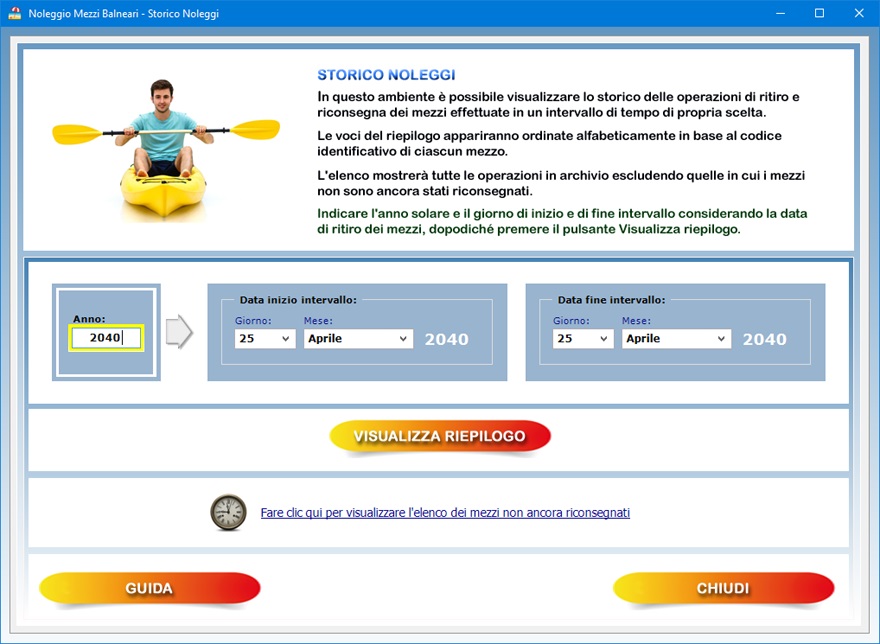Image resolution: width=880 pixels, height=644 pixels.
Task: Click the Chiudi button
Action: coord(723,588)
